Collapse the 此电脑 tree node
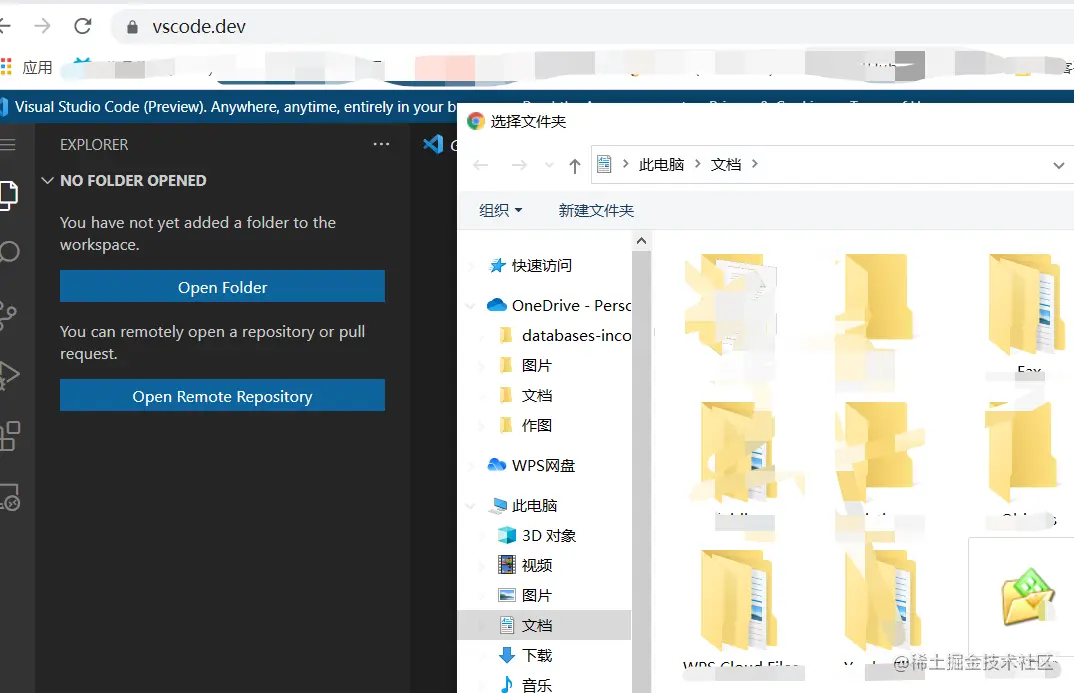1074x693 pixels. [x=471, y=506]
